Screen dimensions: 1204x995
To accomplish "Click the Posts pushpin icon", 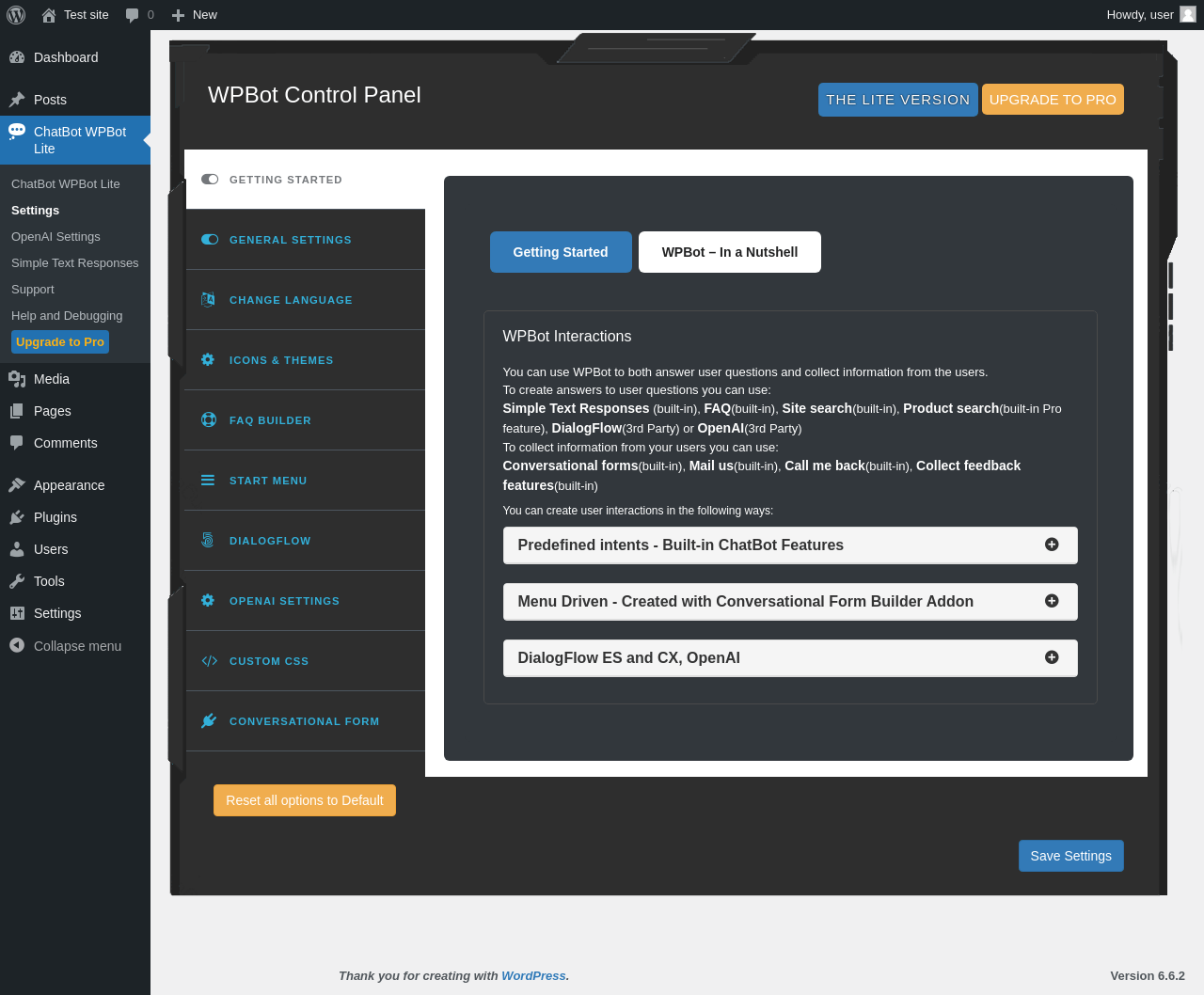I will [x=17, y=100].
